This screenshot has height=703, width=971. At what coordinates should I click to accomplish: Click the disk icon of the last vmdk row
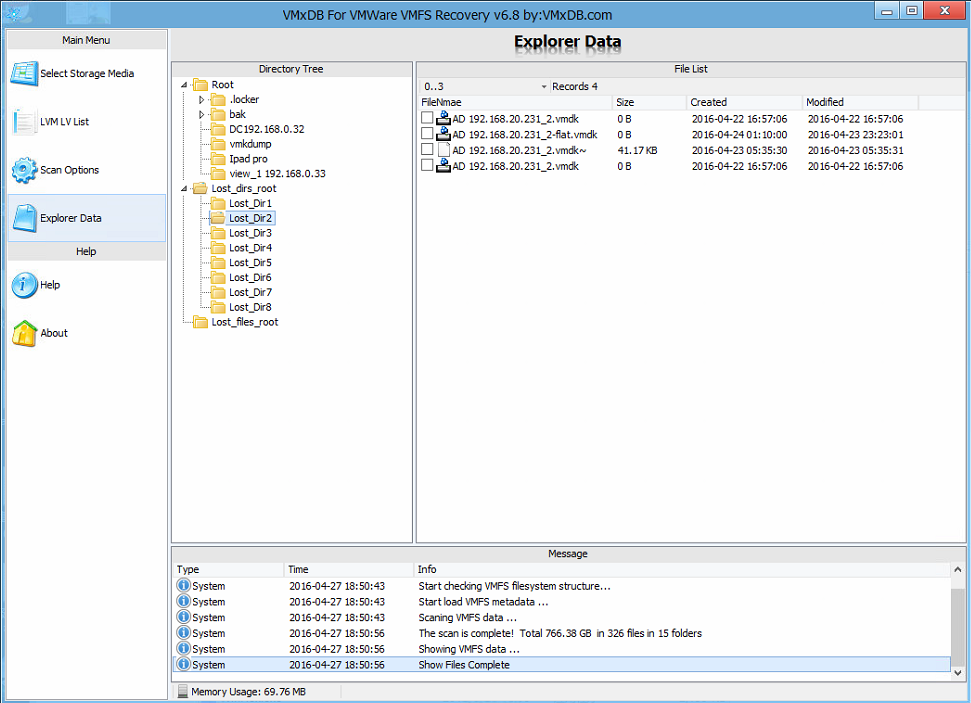[x=443, y=165]
